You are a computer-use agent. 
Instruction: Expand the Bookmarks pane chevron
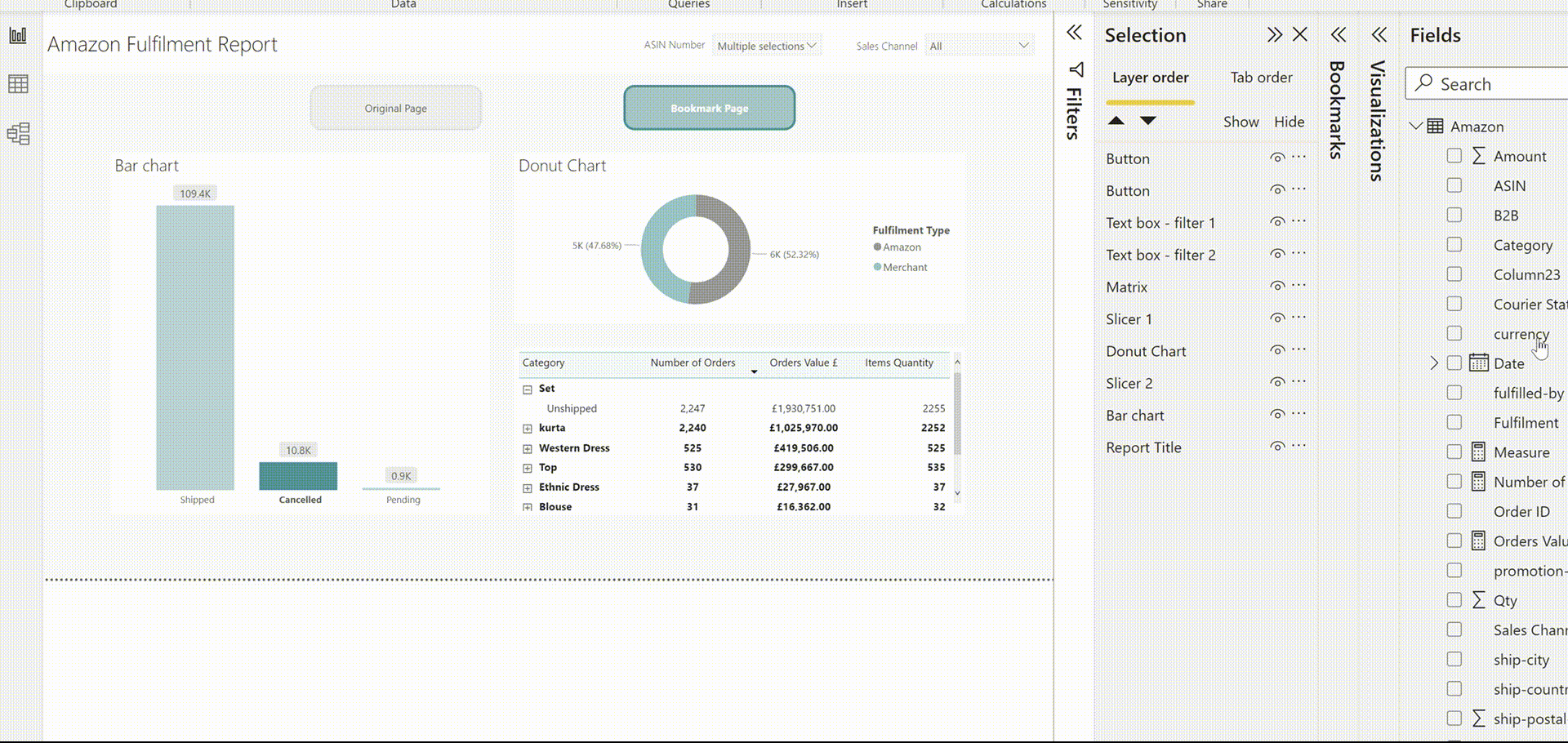click(1338, 34)
